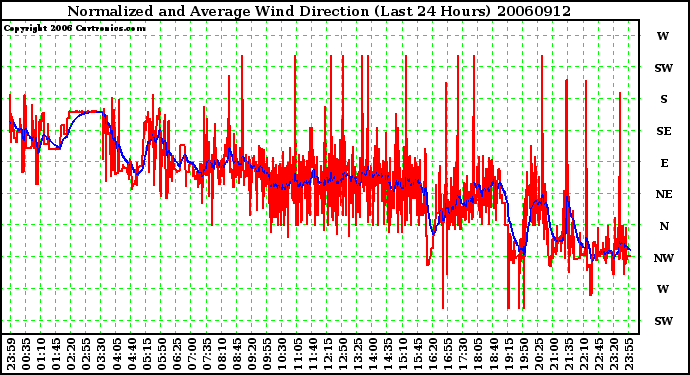
Task: Click the '09:55' time label
Action: click(268, 354)
